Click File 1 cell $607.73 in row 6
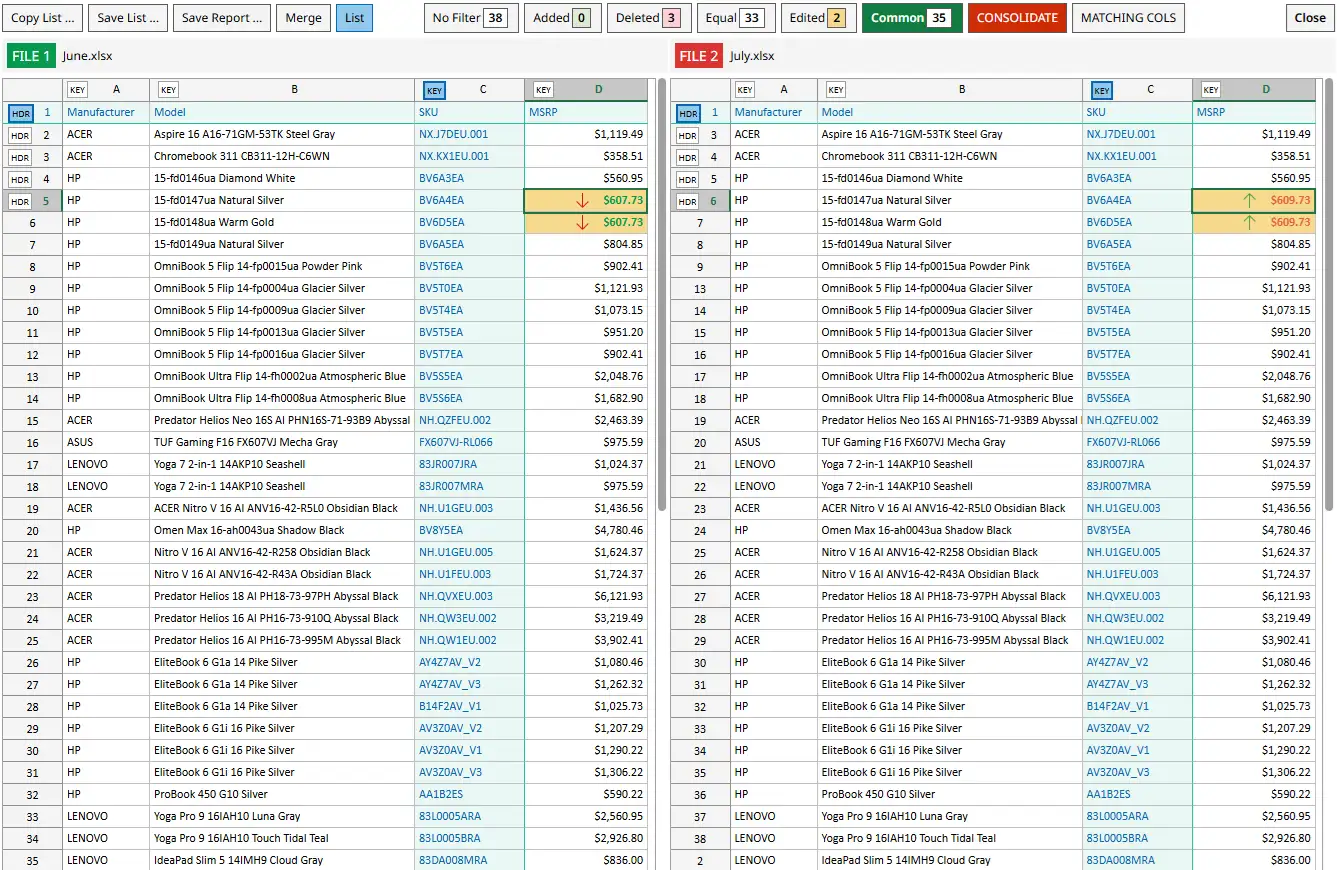The height and width of the screenshot is (870, 1337). (x=586, y=223)
